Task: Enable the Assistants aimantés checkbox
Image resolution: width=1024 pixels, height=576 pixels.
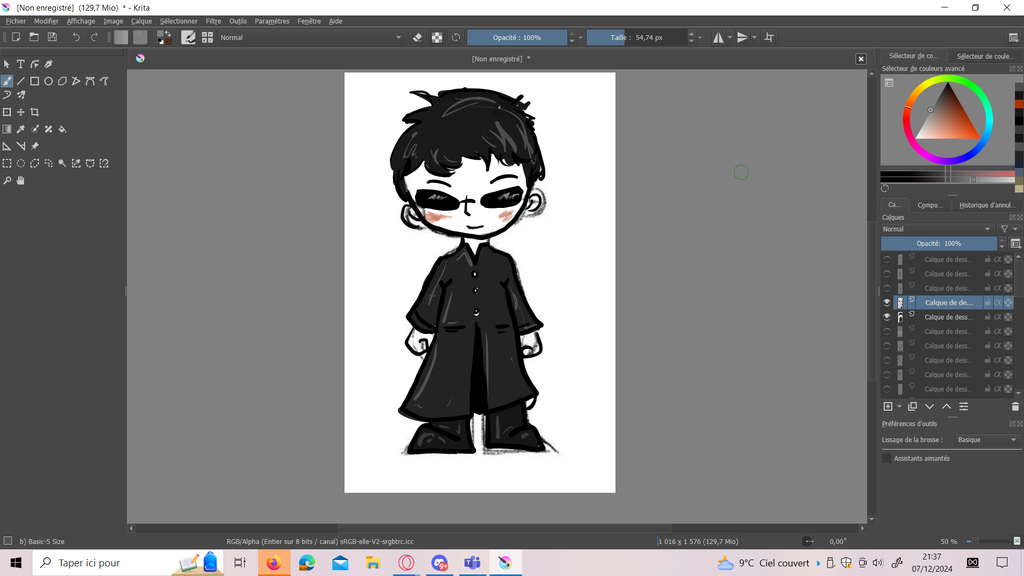Action: coord(886,458)
